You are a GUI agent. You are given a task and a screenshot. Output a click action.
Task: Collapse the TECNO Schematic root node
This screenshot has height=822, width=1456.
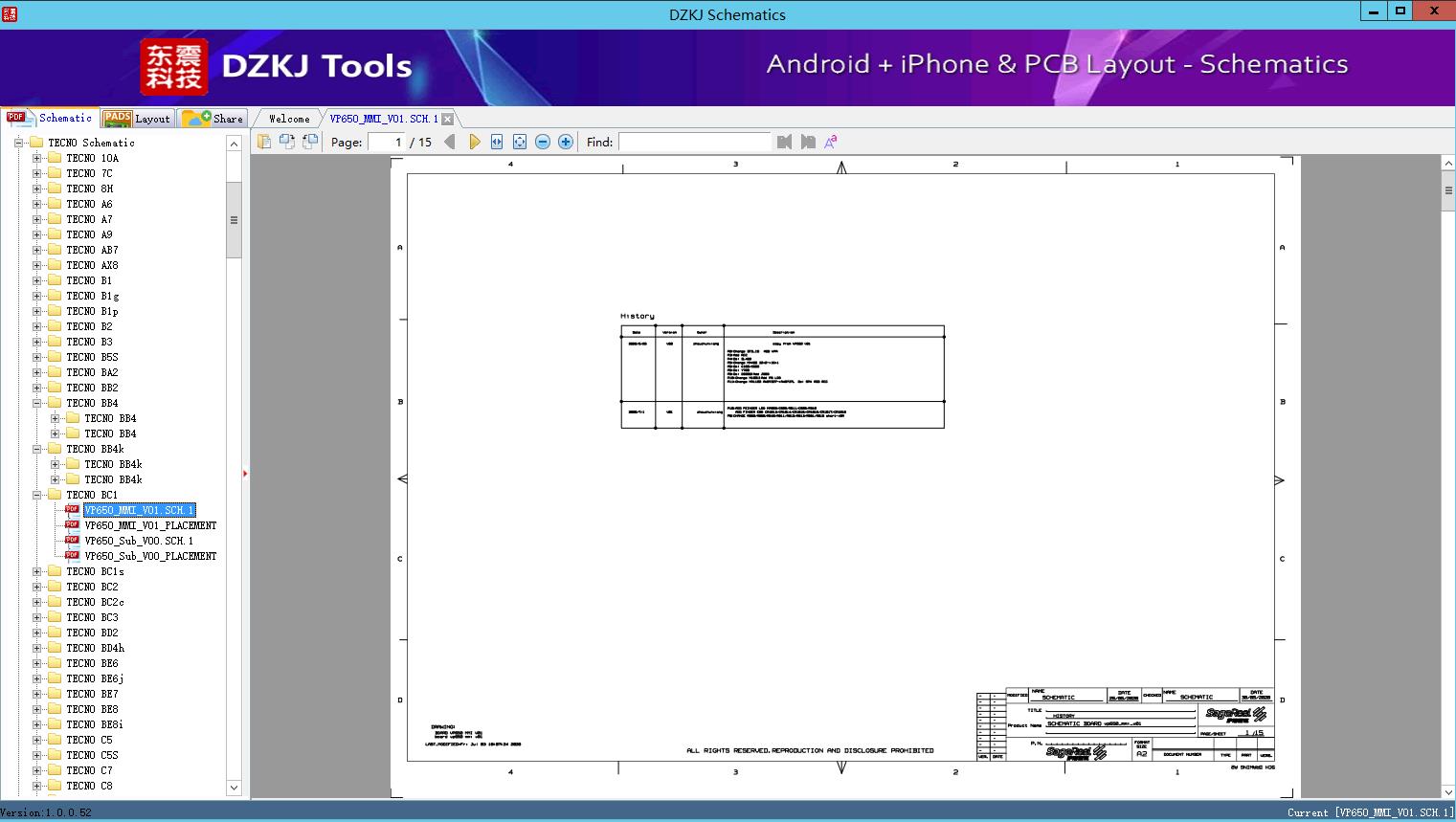18,143
